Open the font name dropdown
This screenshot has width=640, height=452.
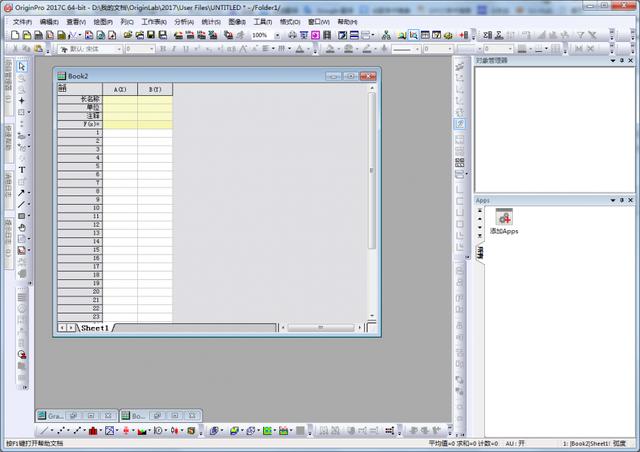tap(117, 48)
